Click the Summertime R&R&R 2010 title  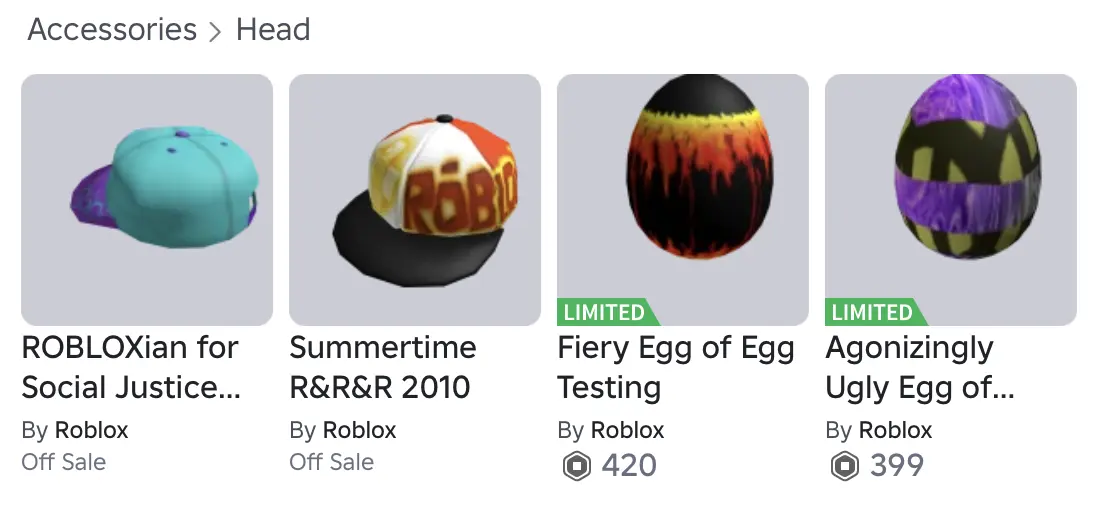click(383, 367)
